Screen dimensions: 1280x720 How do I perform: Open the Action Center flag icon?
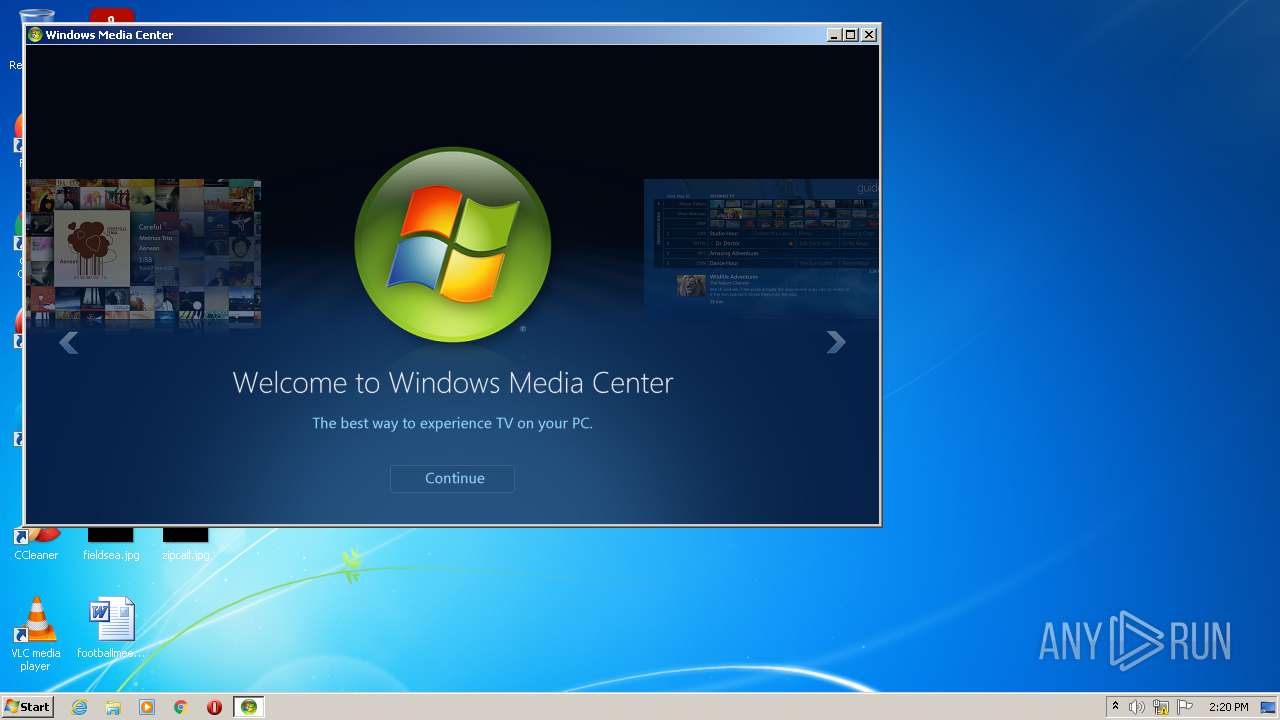pos(1185,707)
